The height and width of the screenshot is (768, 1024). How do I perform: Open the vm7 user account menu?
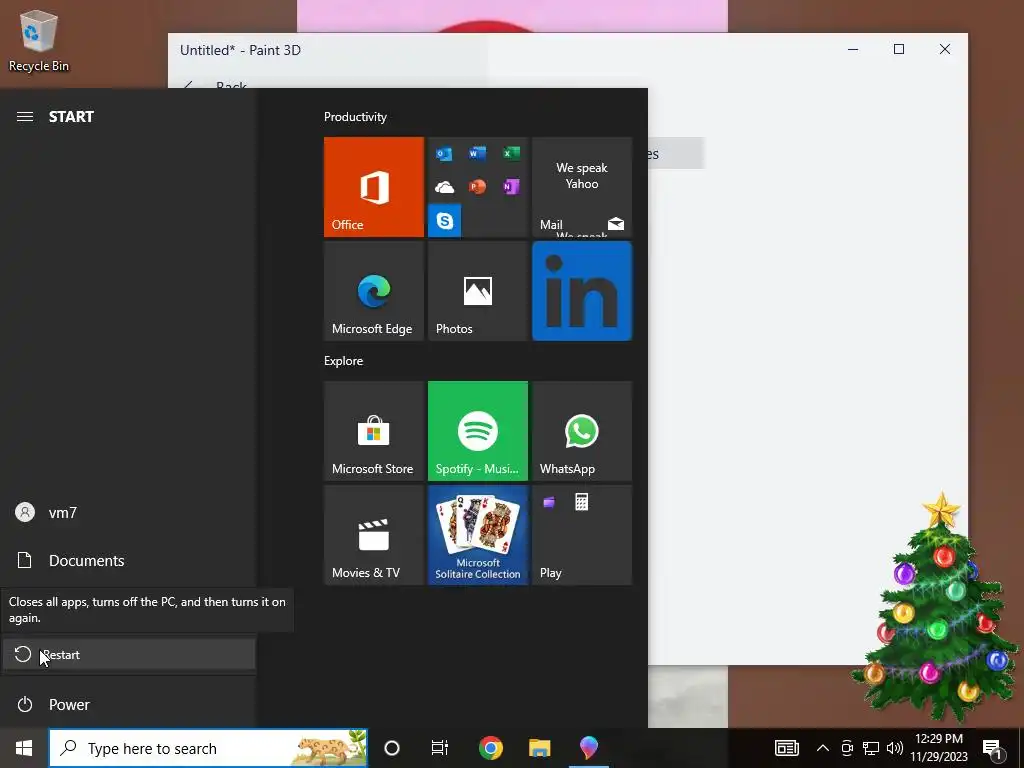pyautogui.click(x=128, y=513)
